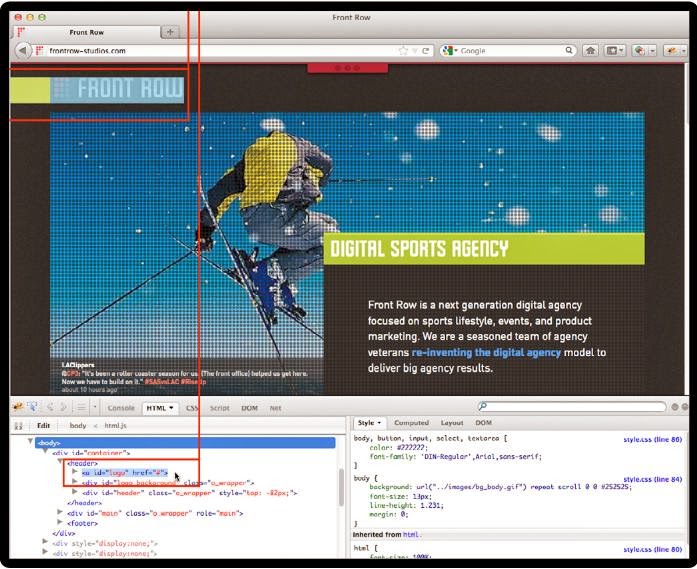Open style.css line 86 source link
The width and height of the screenshot is (697, 569).
click(x=652, y=440)
